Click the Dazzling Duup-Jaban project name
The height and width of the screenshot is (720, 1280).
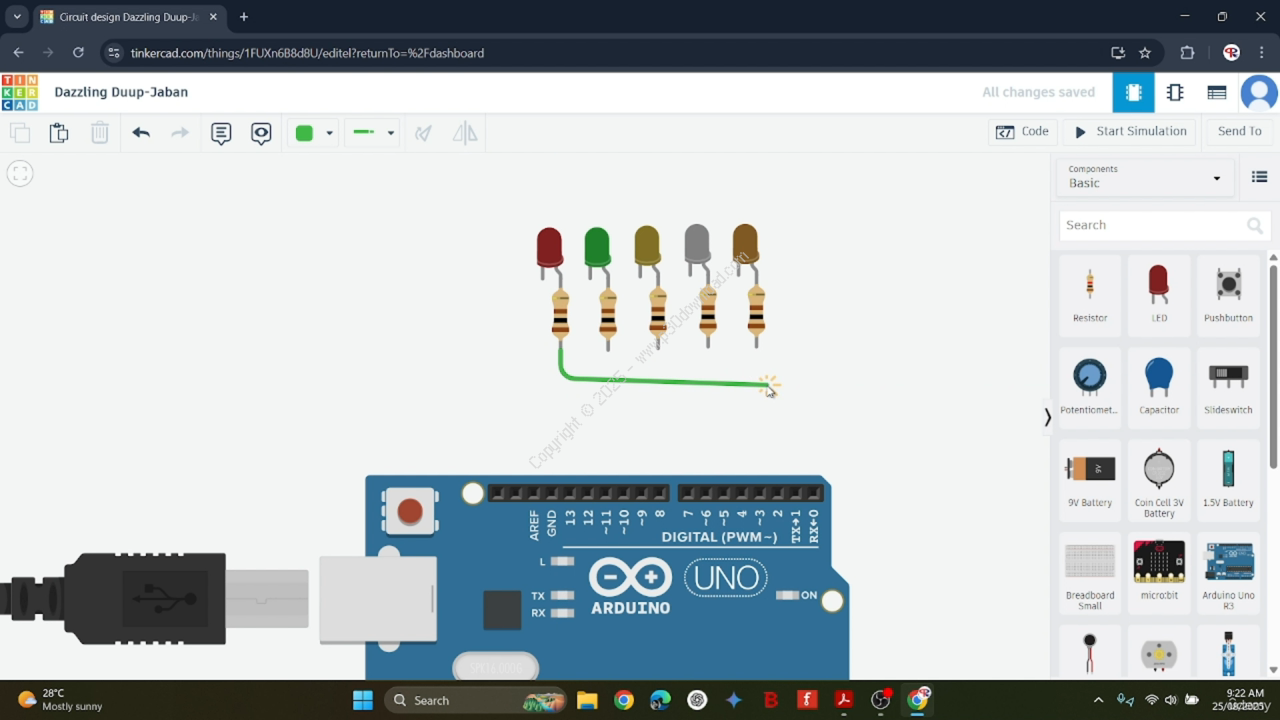[121, 92]
